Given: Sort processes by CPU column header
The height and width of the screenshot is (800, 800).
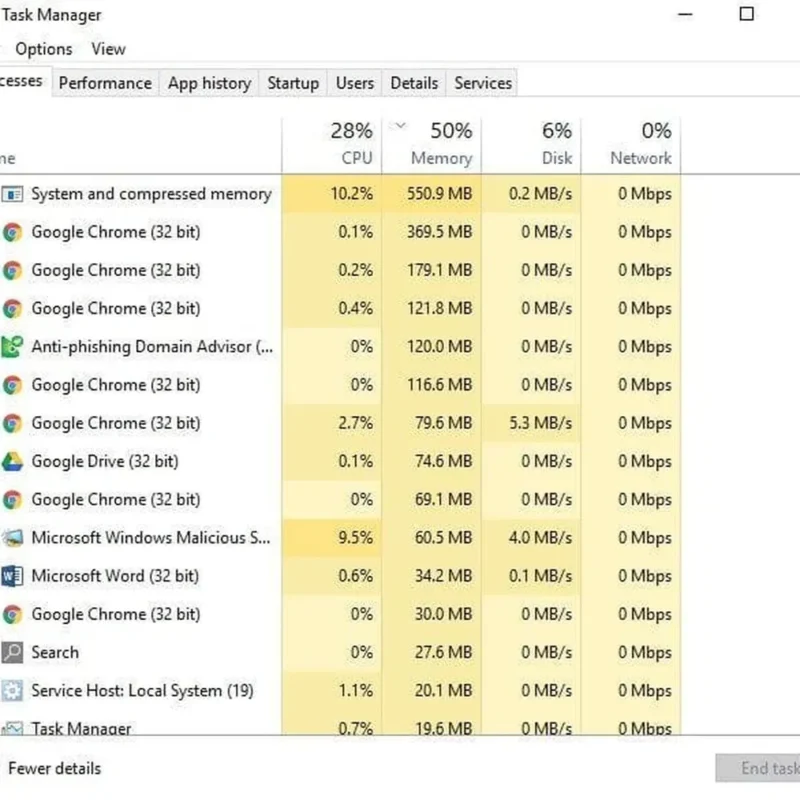Looking at the screenshot, I should [332, 145].
